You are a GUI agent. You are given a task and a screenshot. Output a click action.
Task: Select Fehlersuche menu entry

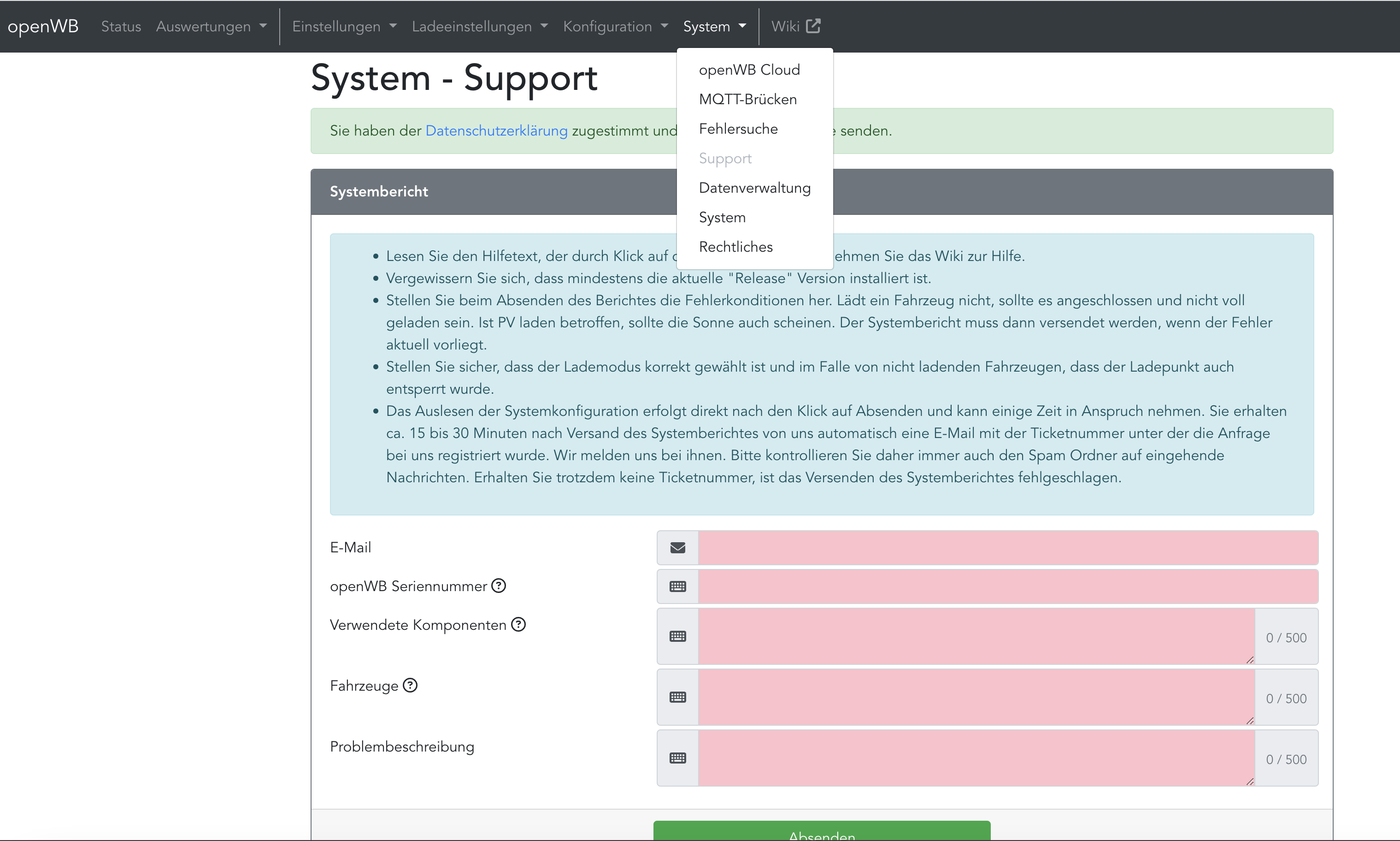pos(738,129)
